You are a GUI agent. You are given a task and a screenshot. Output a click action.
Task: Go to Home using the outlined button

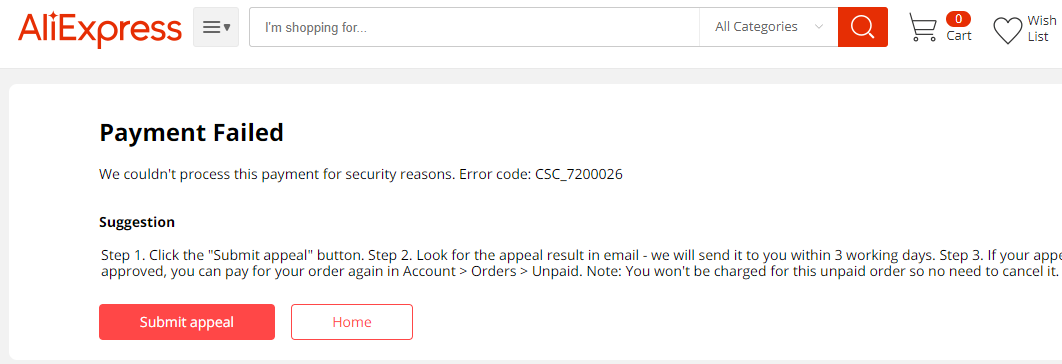352,322
